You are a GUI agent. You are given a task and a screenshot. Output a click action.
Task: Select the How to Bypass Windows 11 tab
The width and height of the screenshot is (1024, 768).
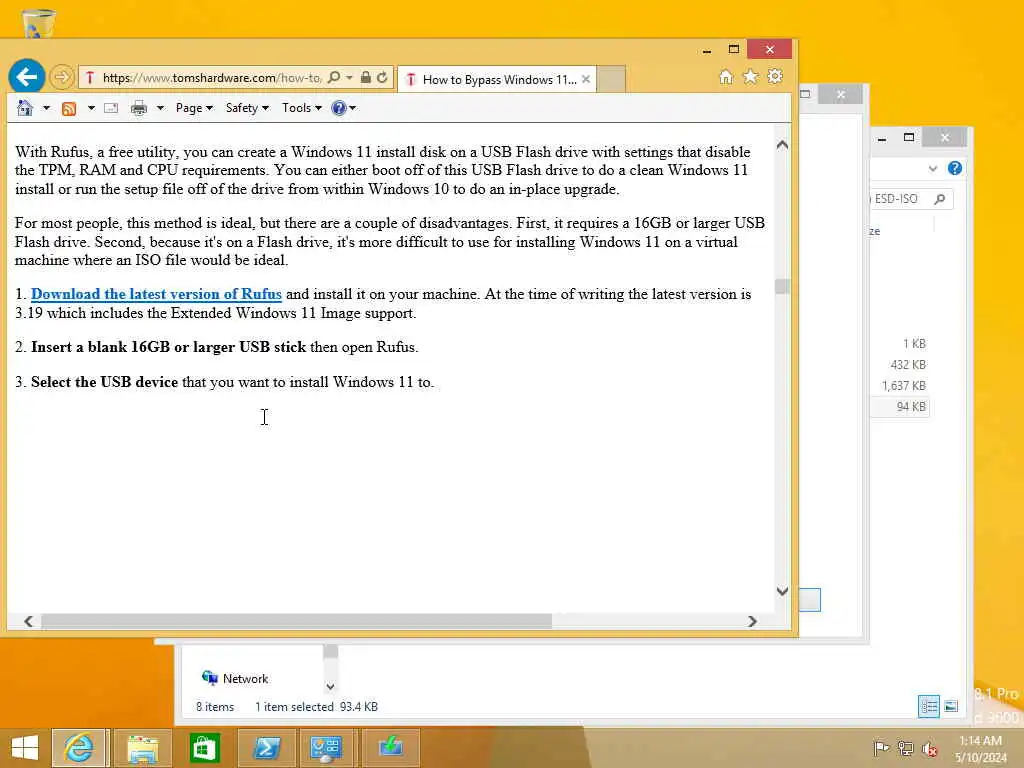(x=496, y=80)
